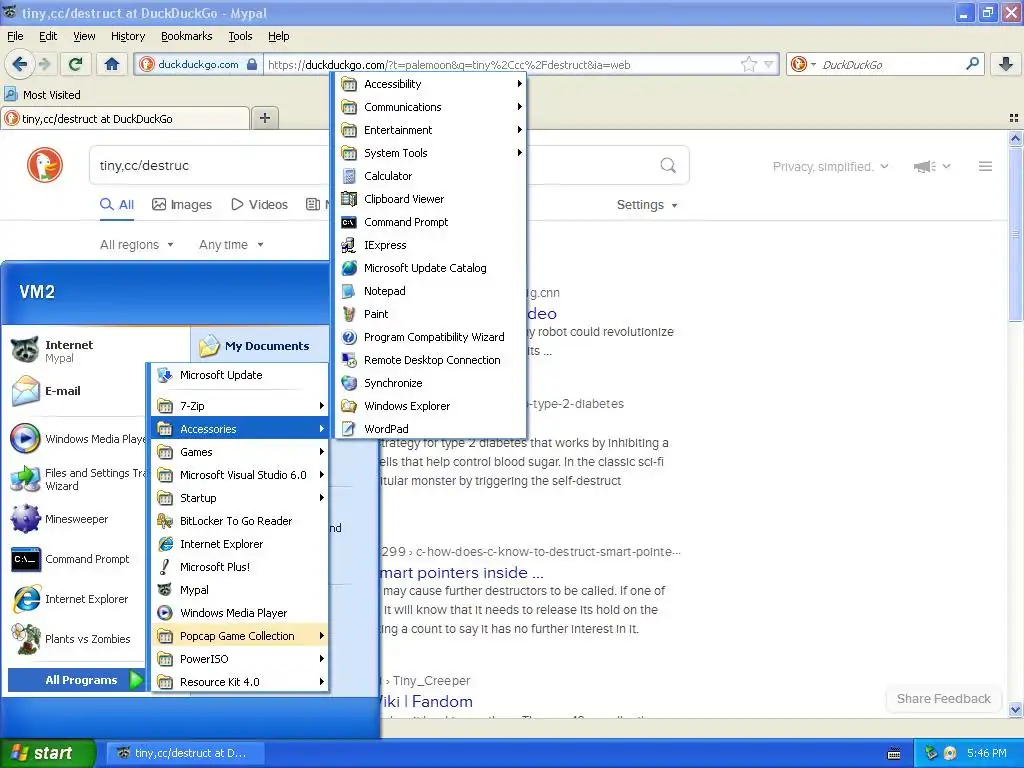Viewport: 1024px width, 768px height.
Task: Reload the current page
Action: click(75, 64)
